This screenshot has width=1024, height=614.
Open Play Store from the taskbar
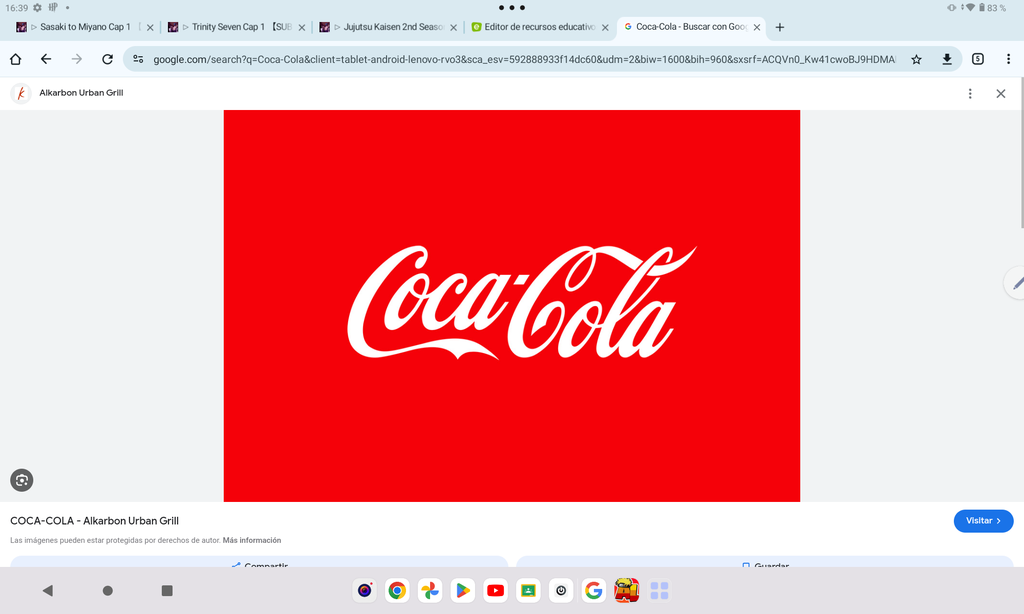pos(462,590)
